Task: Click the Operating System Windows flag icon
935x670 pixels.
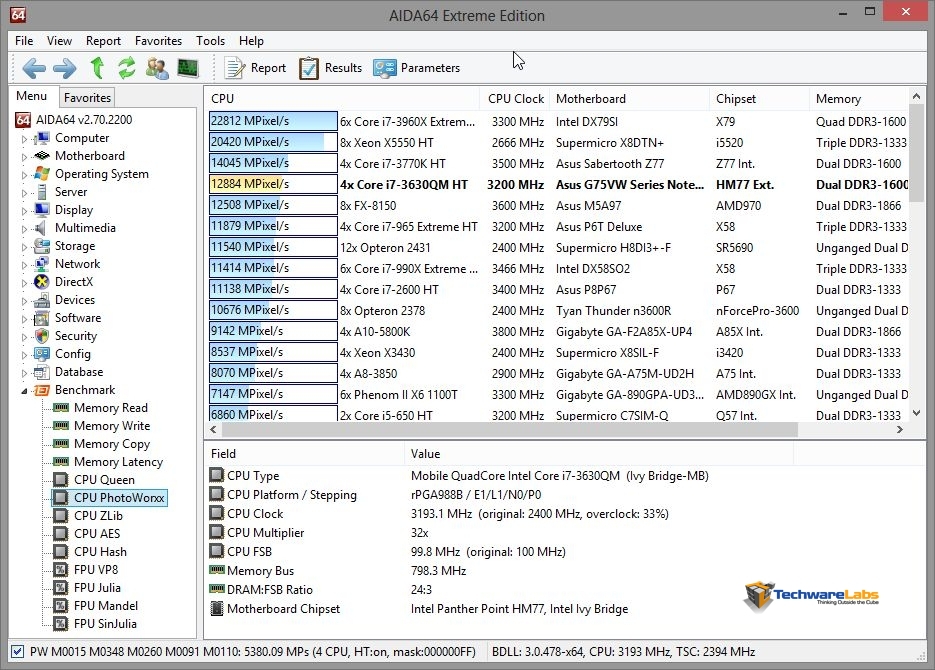Action: point(42,174)
